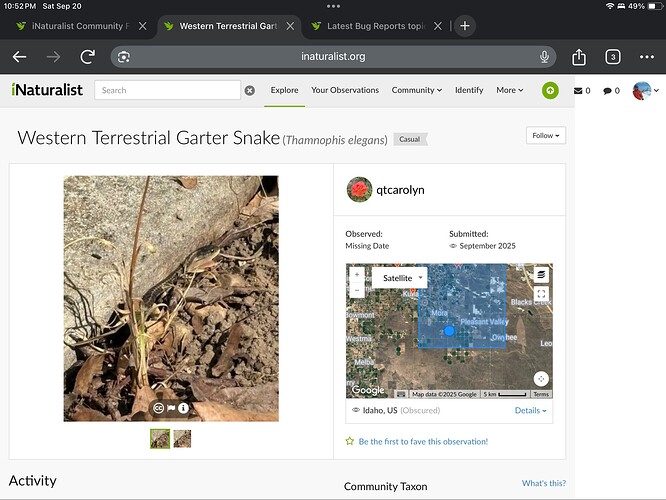
Task: Click Be the first to fave this observation
Action: (x=423, y=441)
